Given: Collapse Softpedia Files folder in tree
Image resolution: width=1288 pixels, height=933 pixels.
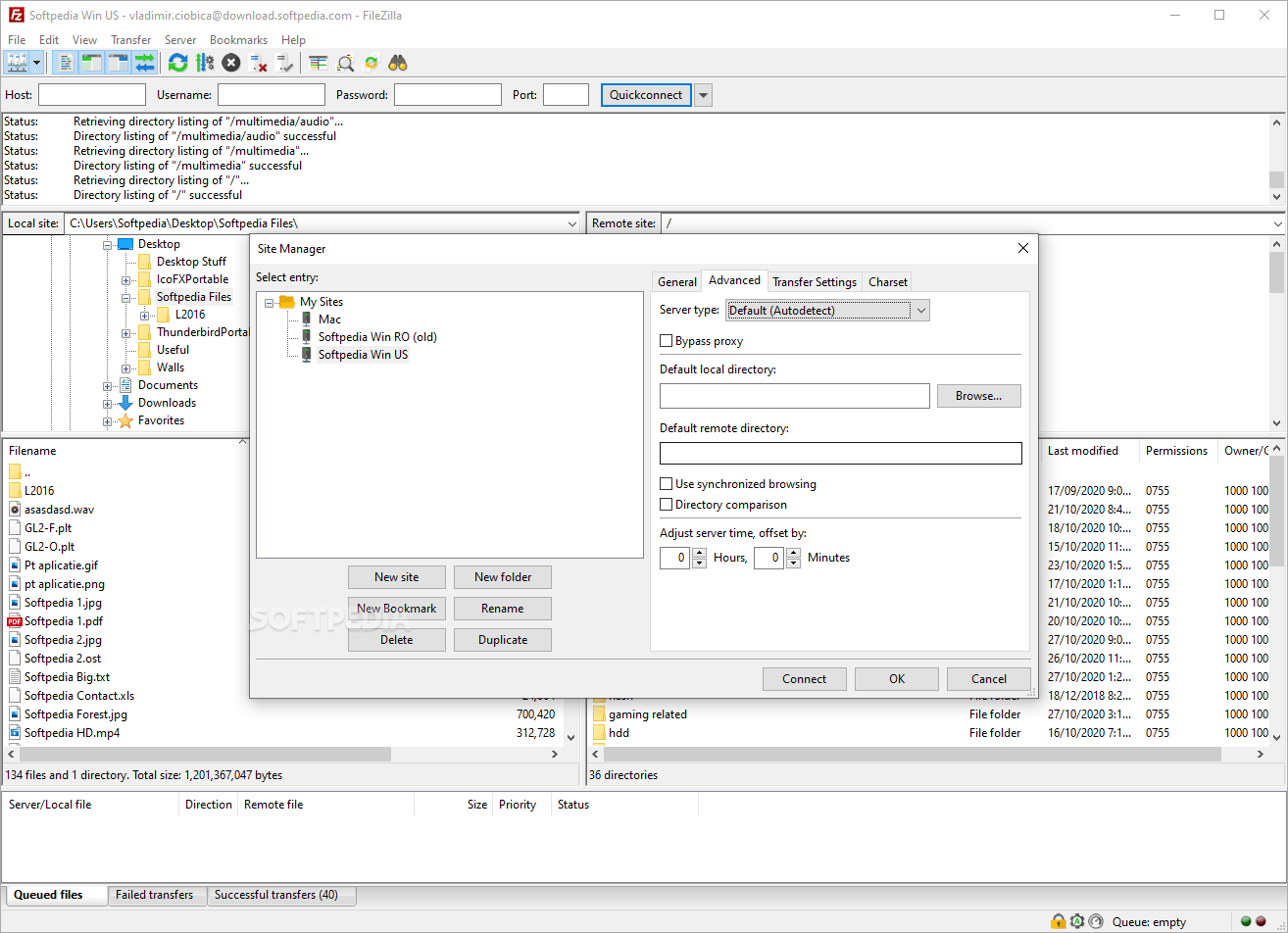Looking at the screenshot, I should pos(126,297).
